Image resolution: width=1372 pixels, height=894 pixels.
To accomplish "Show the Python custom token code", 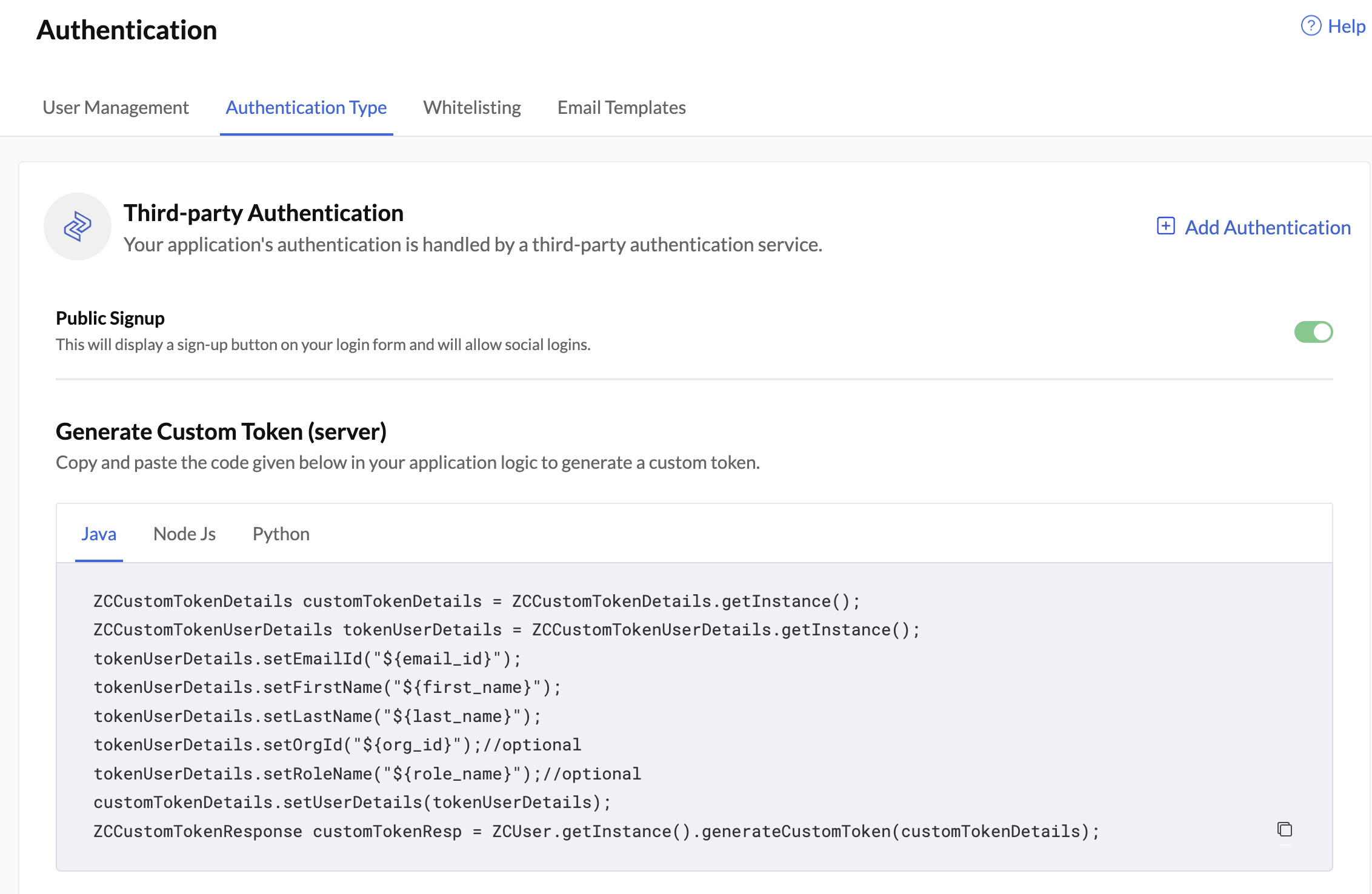I will tap(281, 534).
